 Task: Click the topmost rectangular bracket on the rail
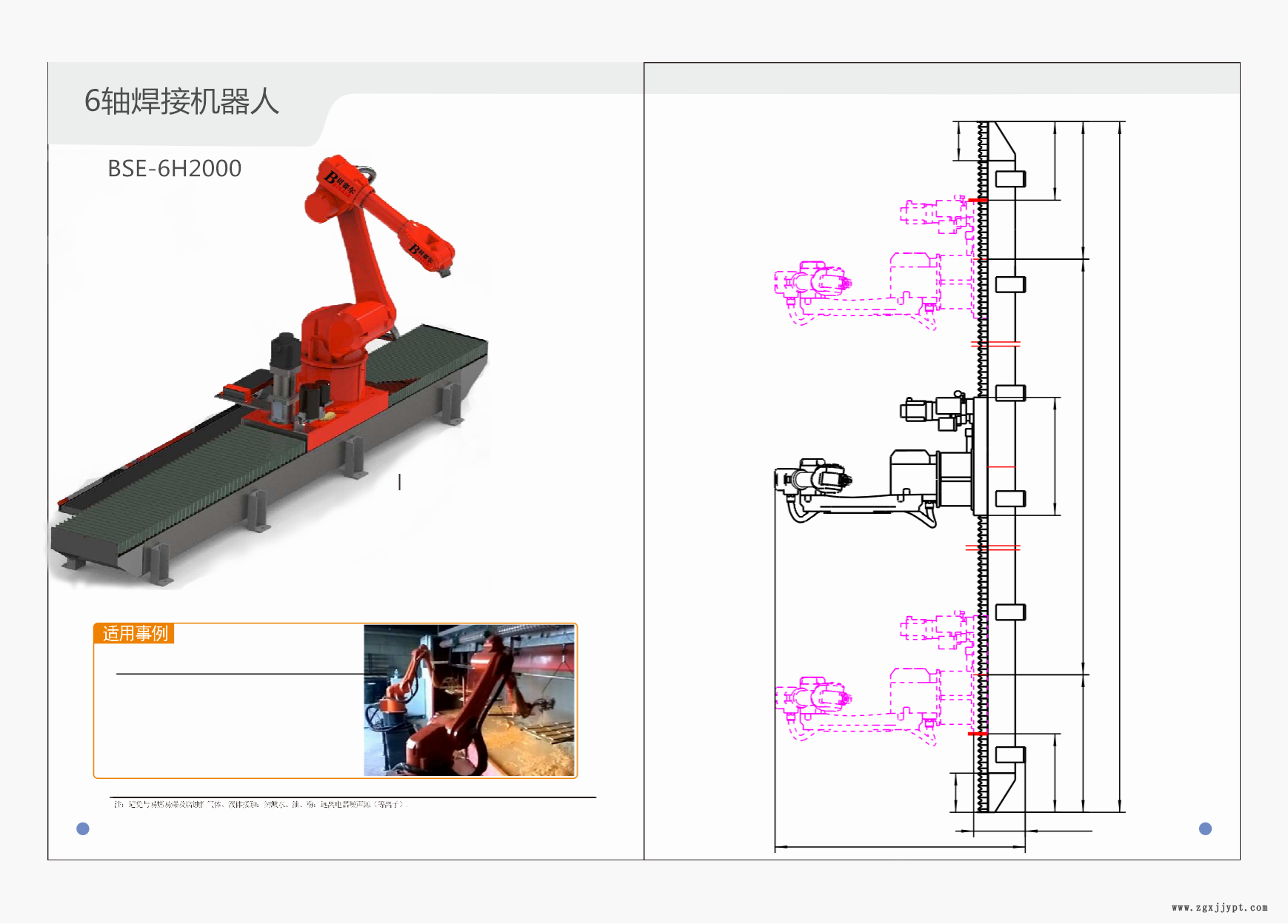(x=1010, y=179)
